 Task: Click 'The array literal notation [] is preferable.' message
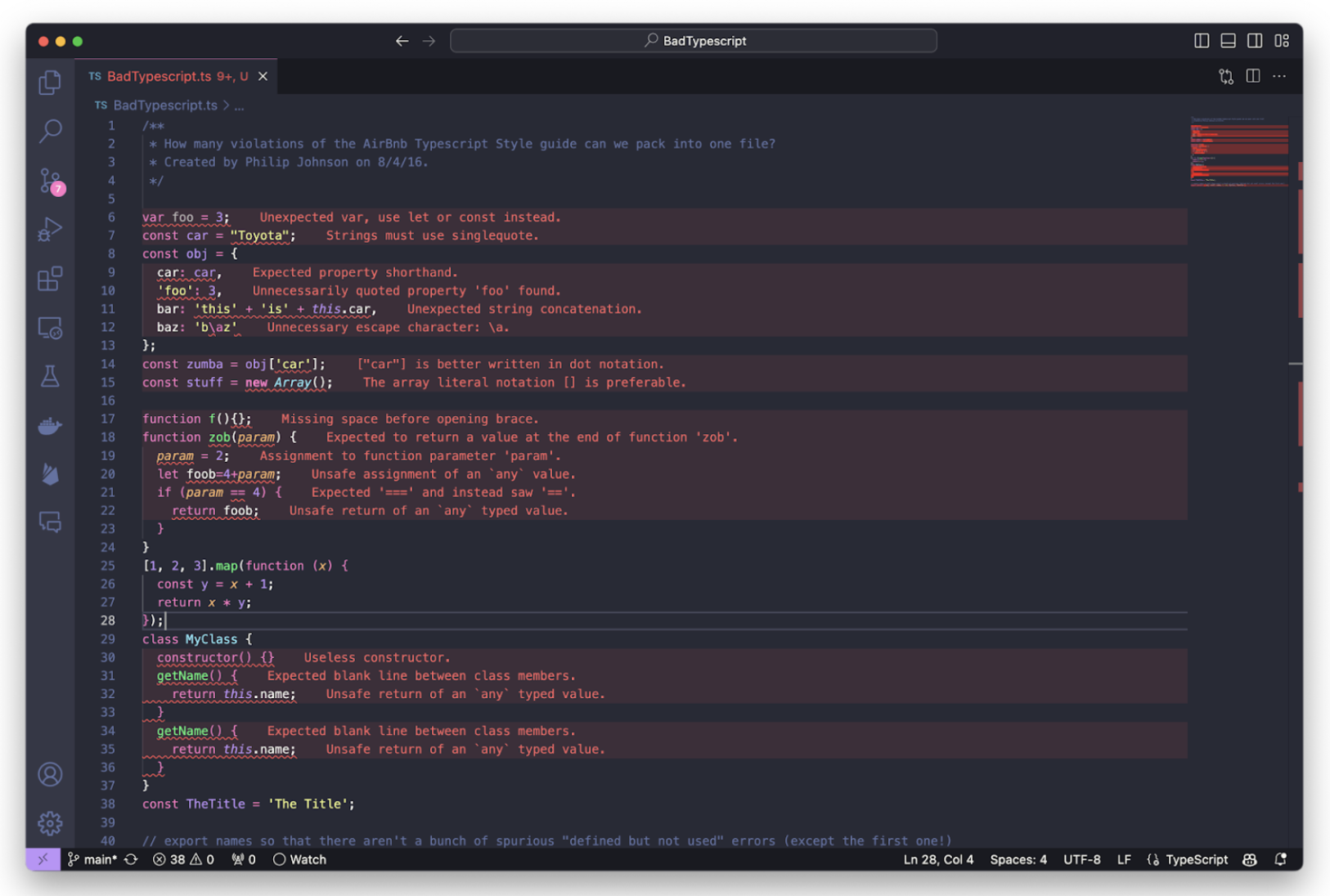pos(524,383)
